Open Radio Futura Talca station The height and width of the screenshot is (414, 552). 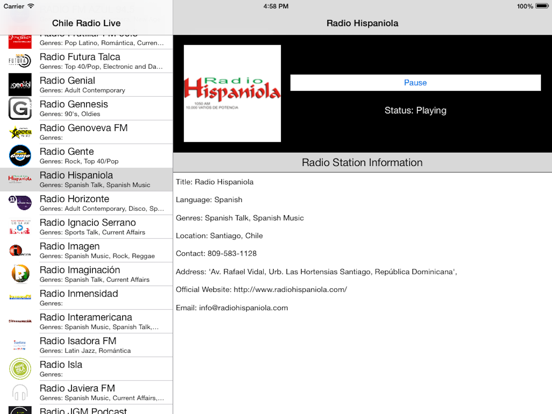[x=86, y=61]
